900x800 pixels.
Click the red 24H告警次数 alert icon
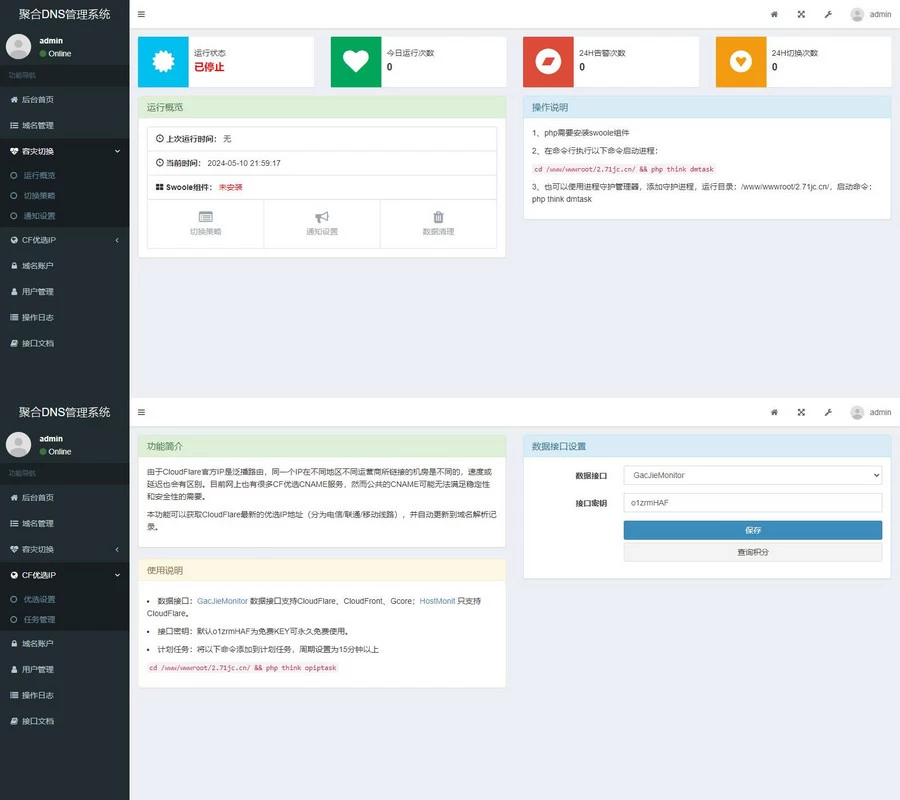[x=547, y=61]
